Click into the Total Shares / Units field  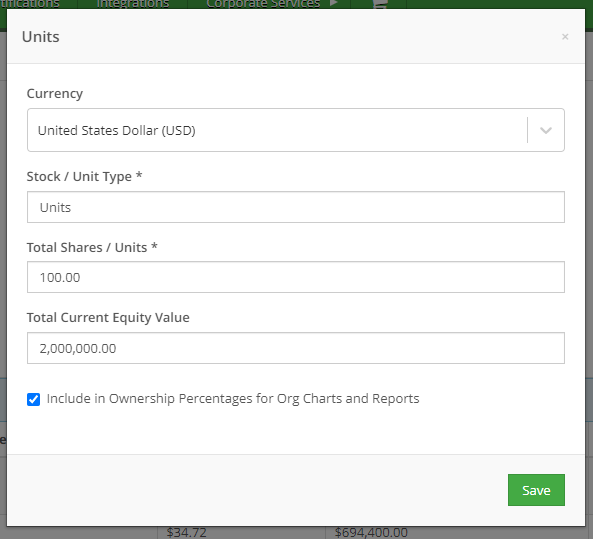click(x=296, y=277)
